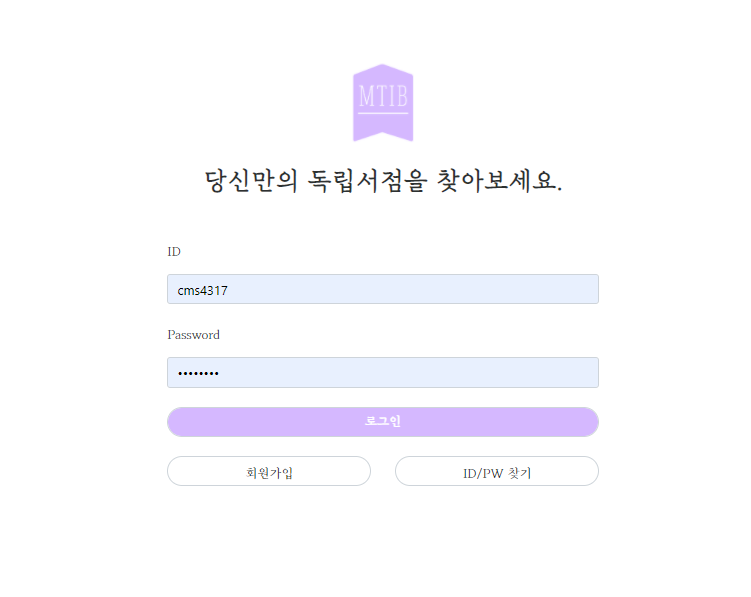Select the ID/PW 찾기 outlined button

(497, 471)
